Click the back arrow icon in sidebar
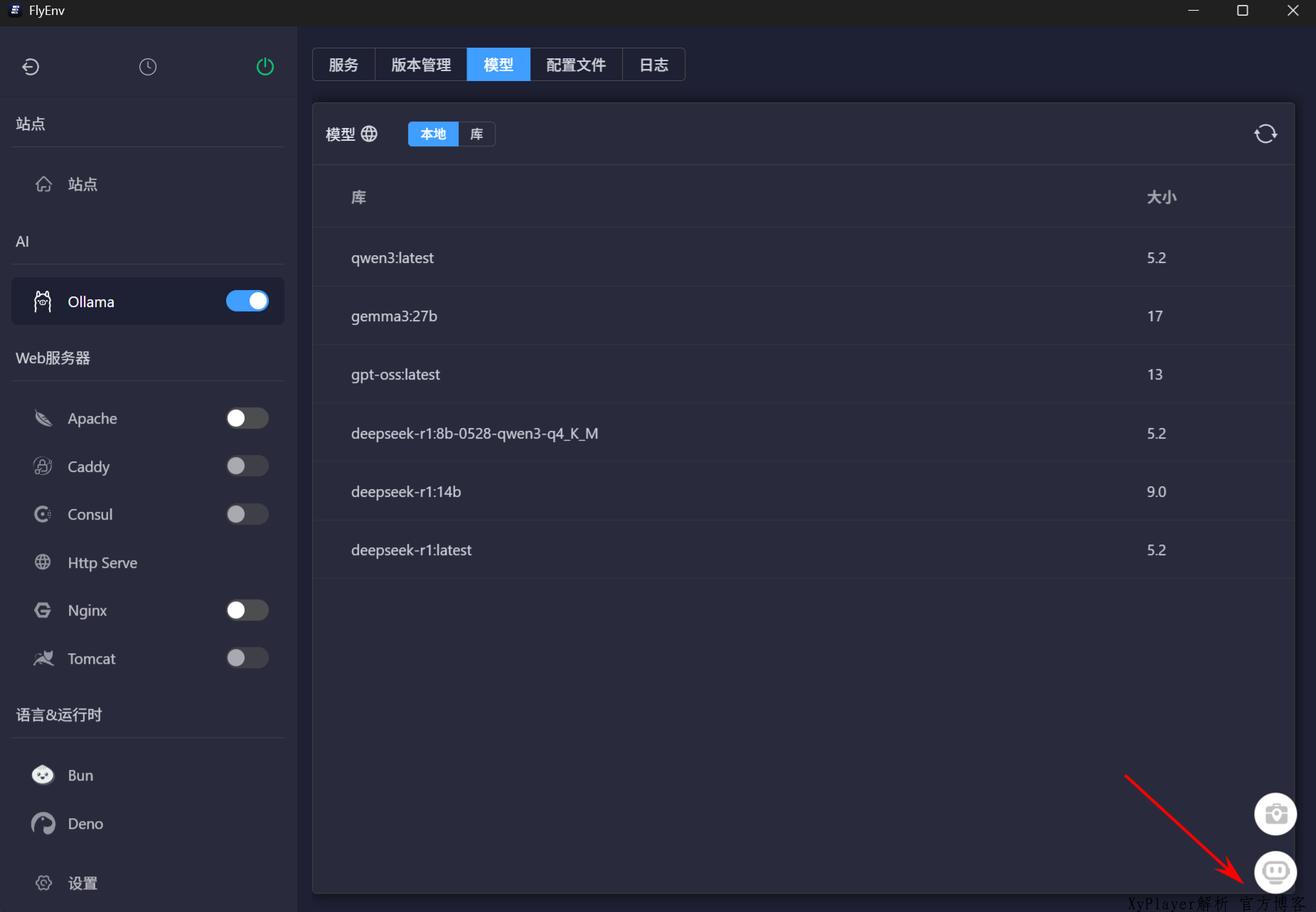This screenshot has width=1316, height=912. (31, 67)
